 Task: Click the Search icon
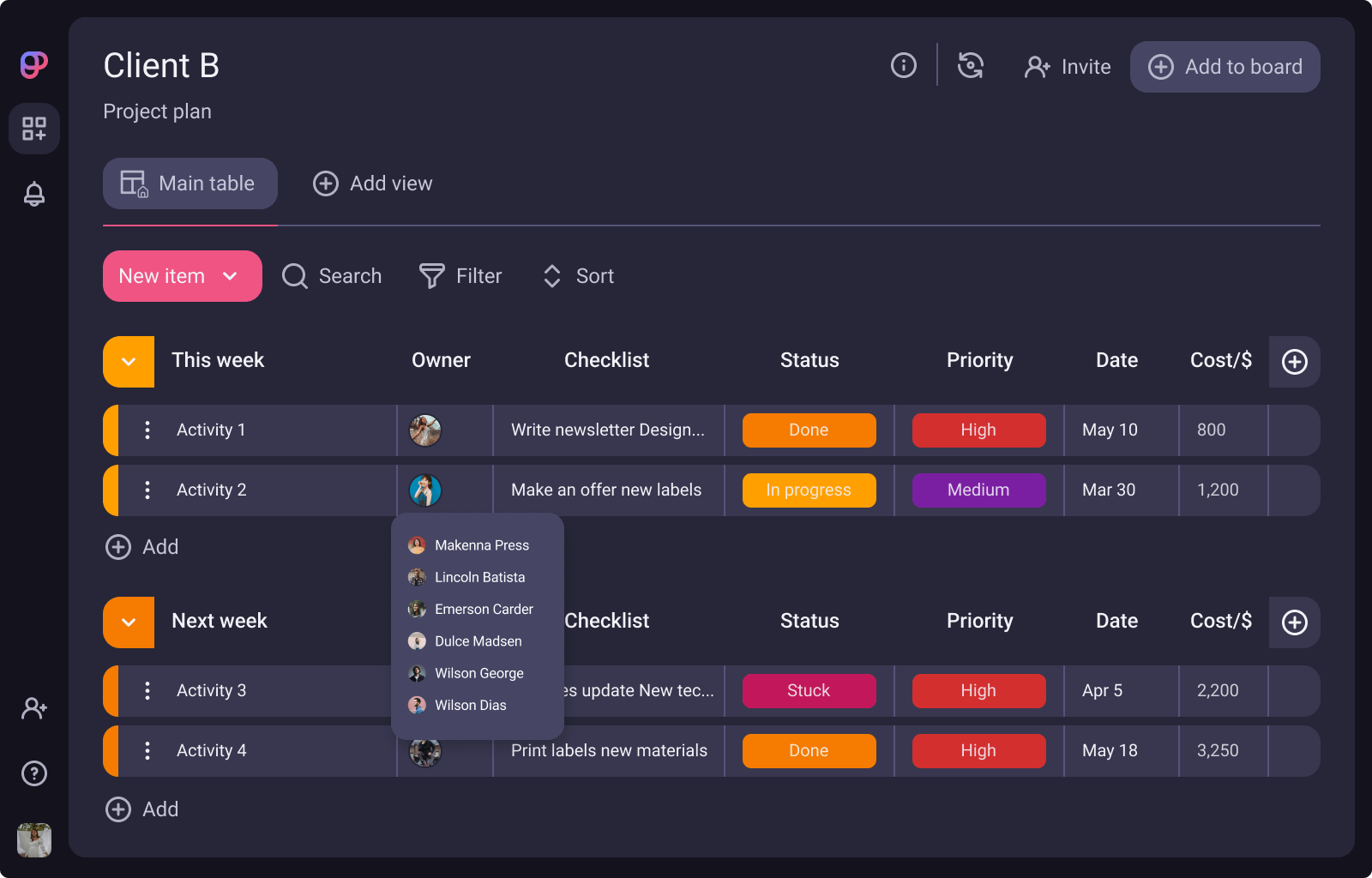pyautogui.click(x=294, y=276)
